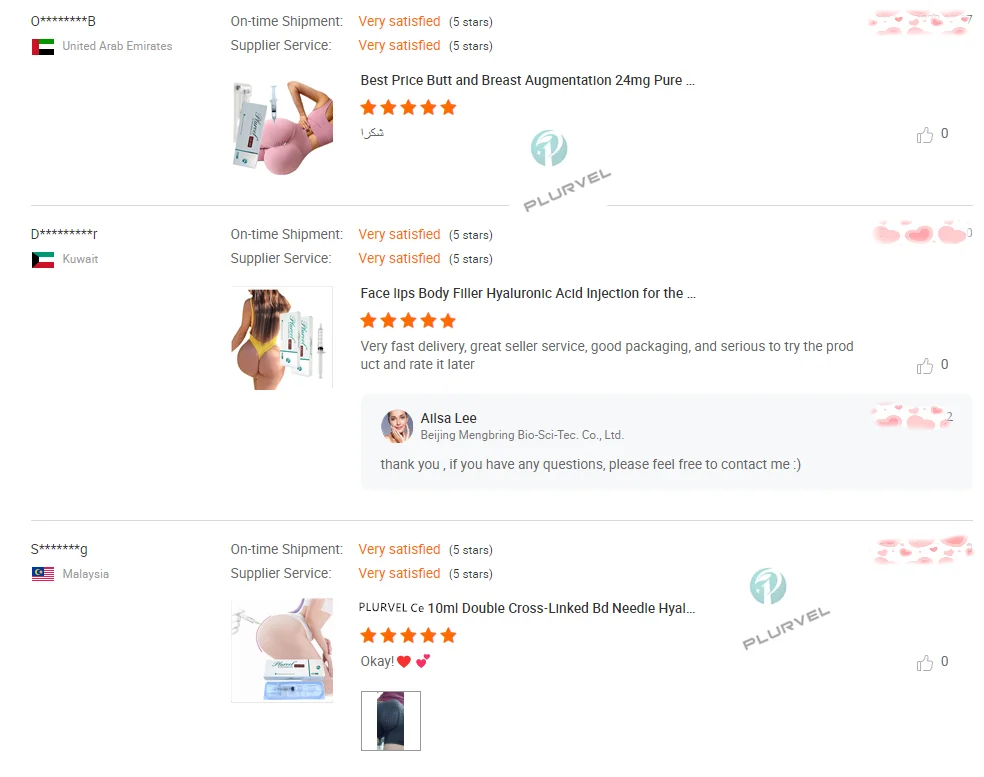
Task: Open product thumbnail in Malaysia review
Action: tap(282, 650)
